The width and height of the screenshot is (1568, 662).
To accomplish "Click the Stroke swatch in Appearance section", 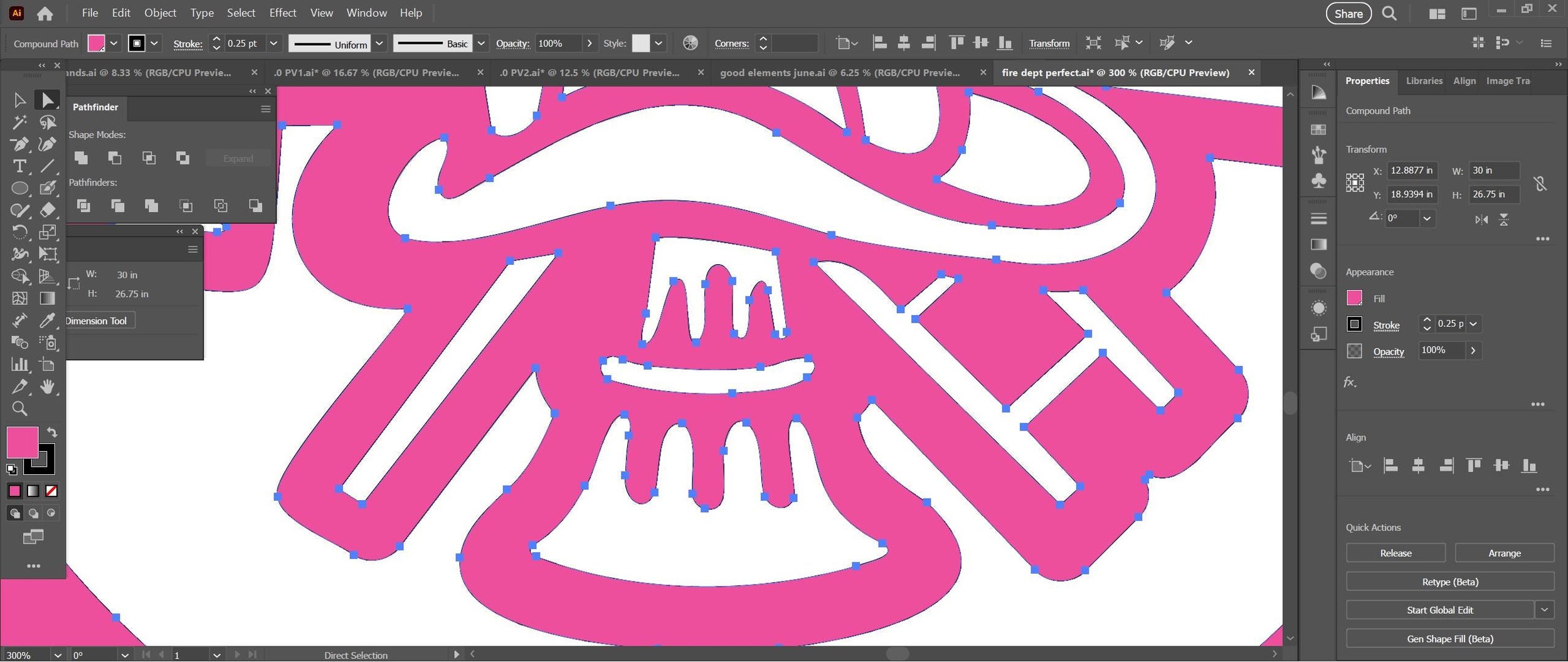I will (1354, 324).
